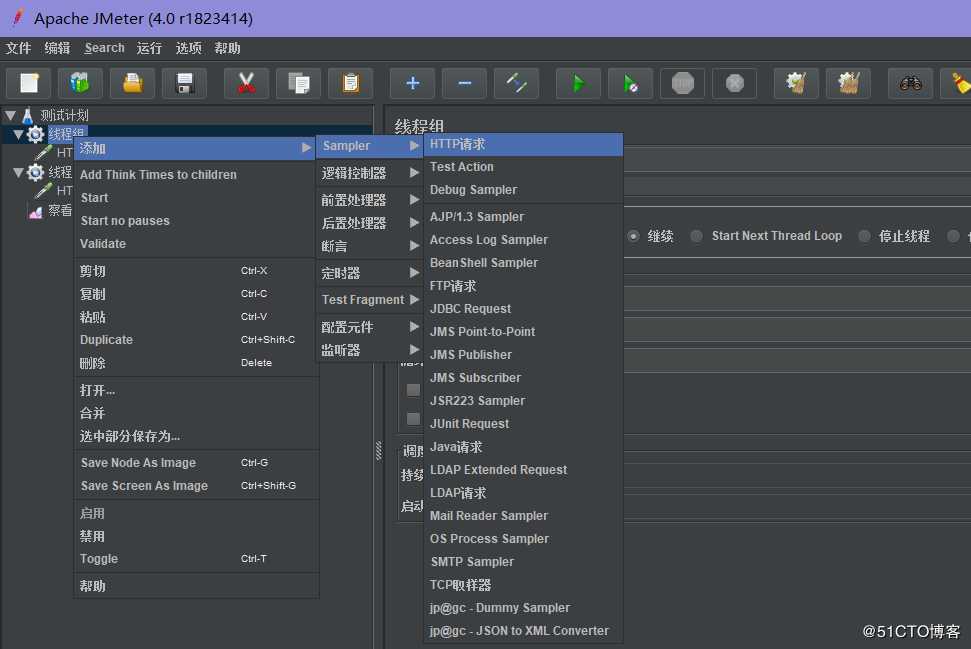Viewport: 971px width, 649px height.
Task: Select the 继续 radio button
Action: click(x=633, y=236)
